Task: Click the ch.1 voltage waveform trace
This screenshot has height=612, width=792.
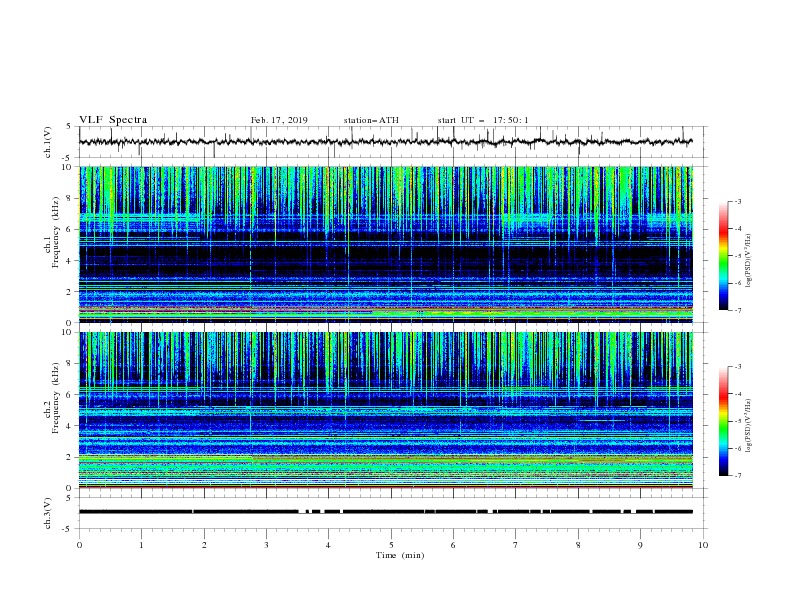Action: pos(385,142)
